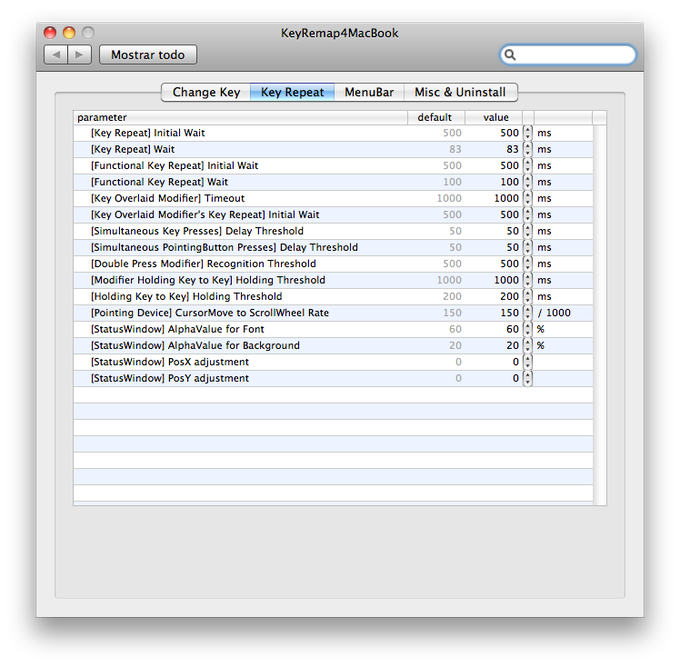This screenshot has width=680, height=667.
Task: Select the [Key Repeat] Initial Wait row
Action: click(x=333, y=133)
